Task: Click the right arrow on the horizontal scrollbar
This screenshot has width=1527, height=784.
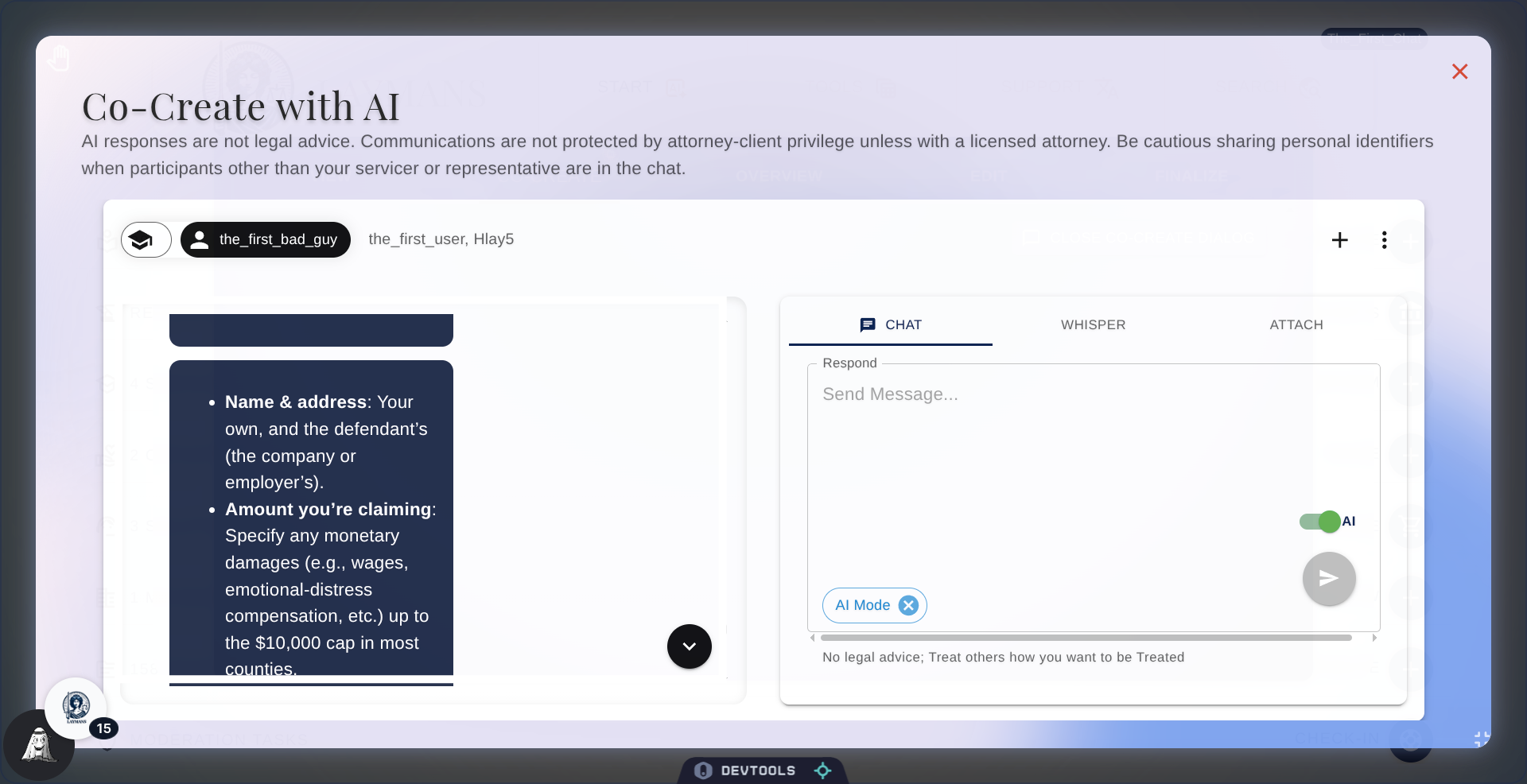Action: click(x=1374, y=637)
